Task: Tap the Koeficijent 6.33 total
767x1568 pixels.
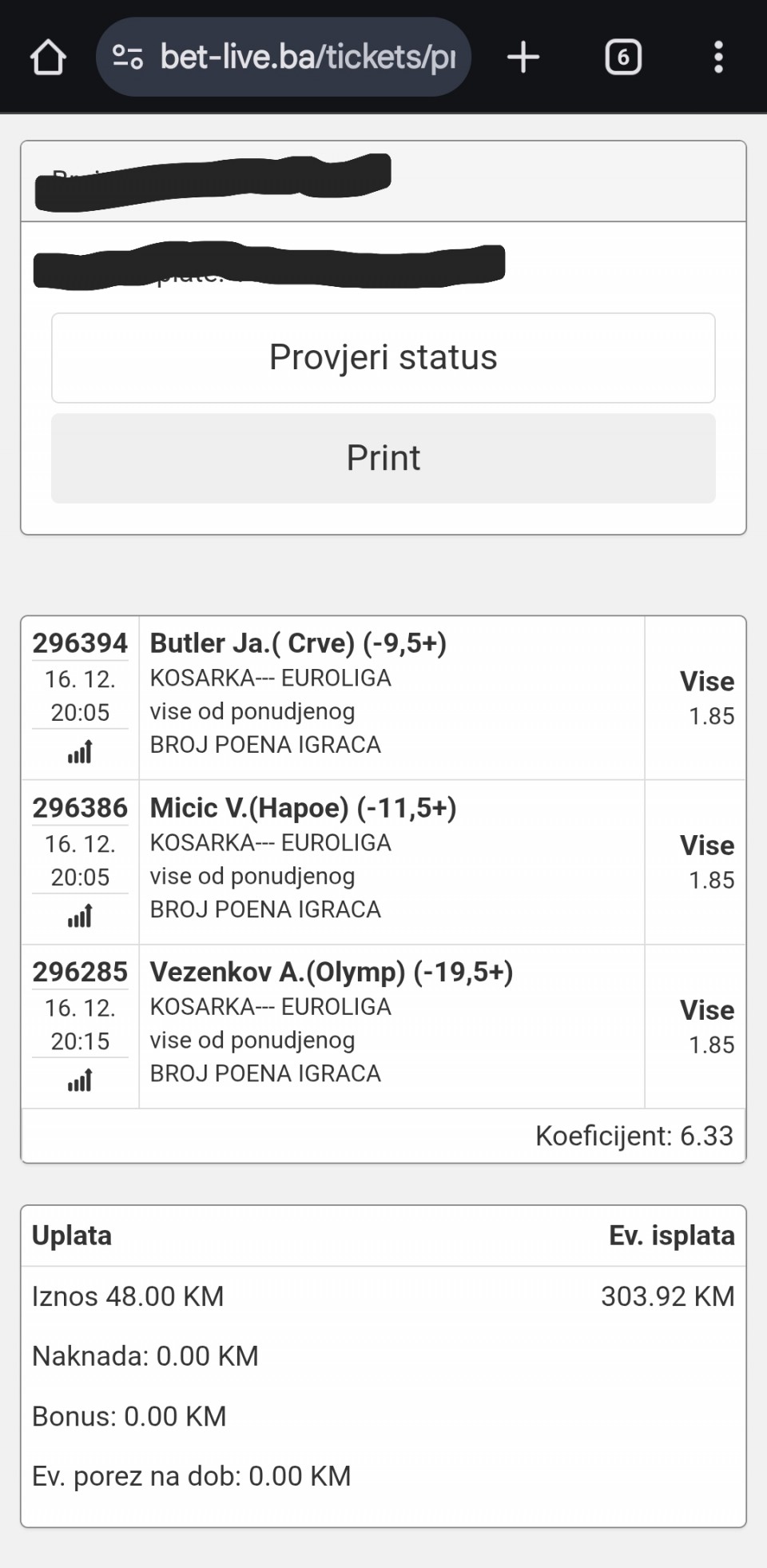Action: pyautogui.click(x=634, y=1136)
